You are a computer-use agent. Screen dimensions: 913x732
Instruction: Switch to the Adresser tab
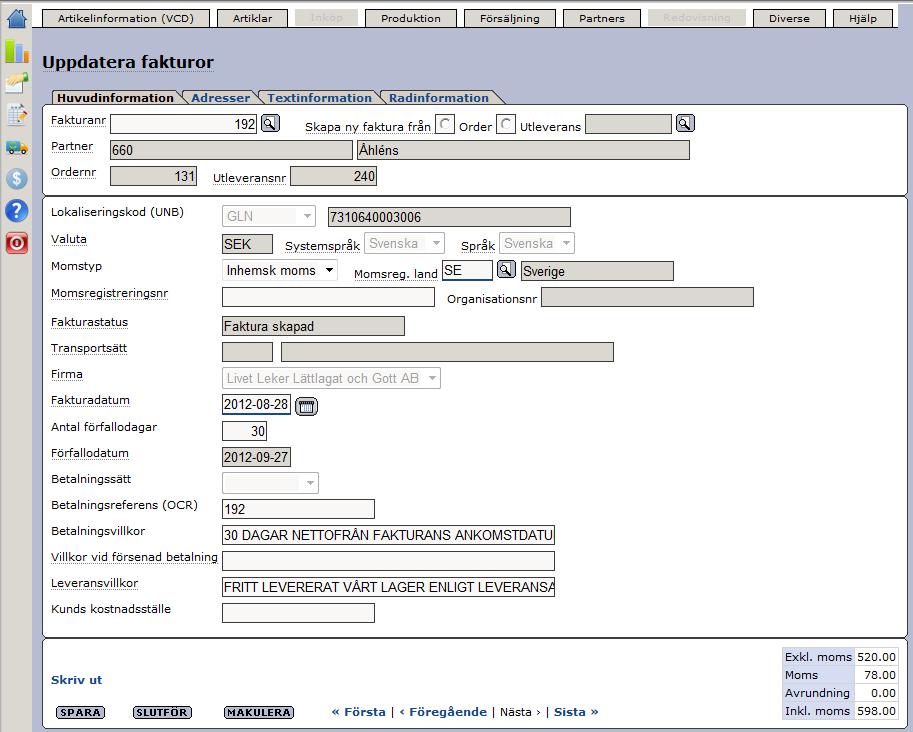tap(220, 98)
